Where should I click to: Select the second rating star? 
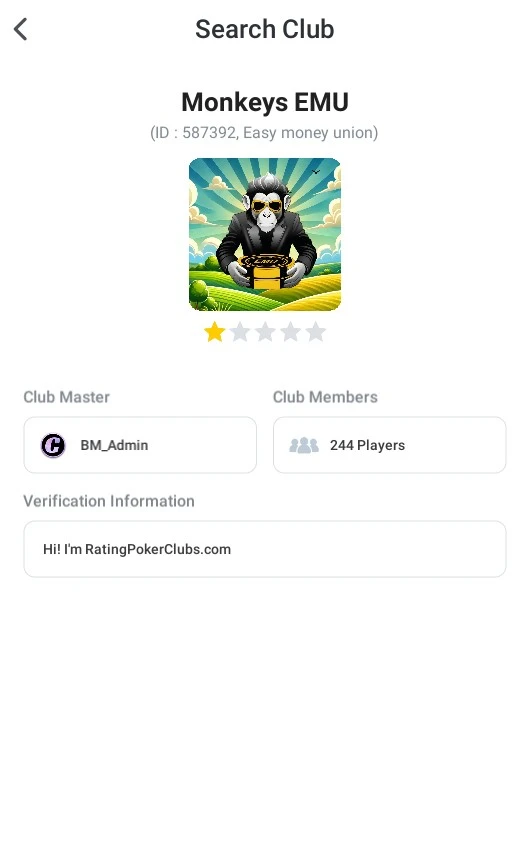coord(240,332)
